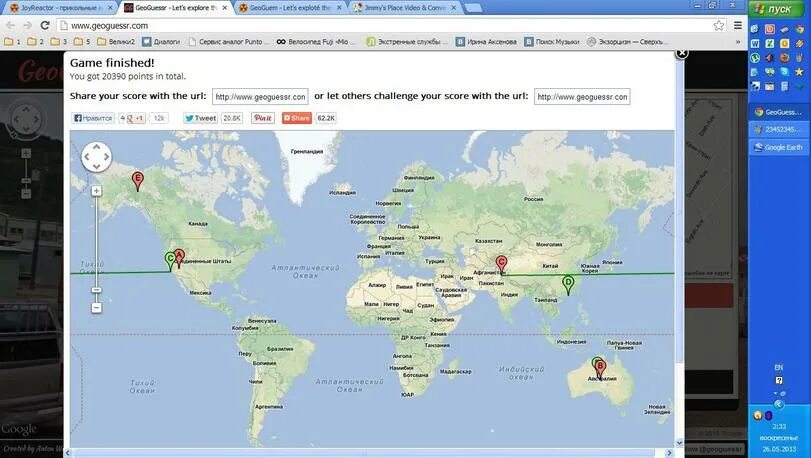811x458 pixels.
Task: Open the Экстренные службы bookmark
Action: tap(407, 41)
